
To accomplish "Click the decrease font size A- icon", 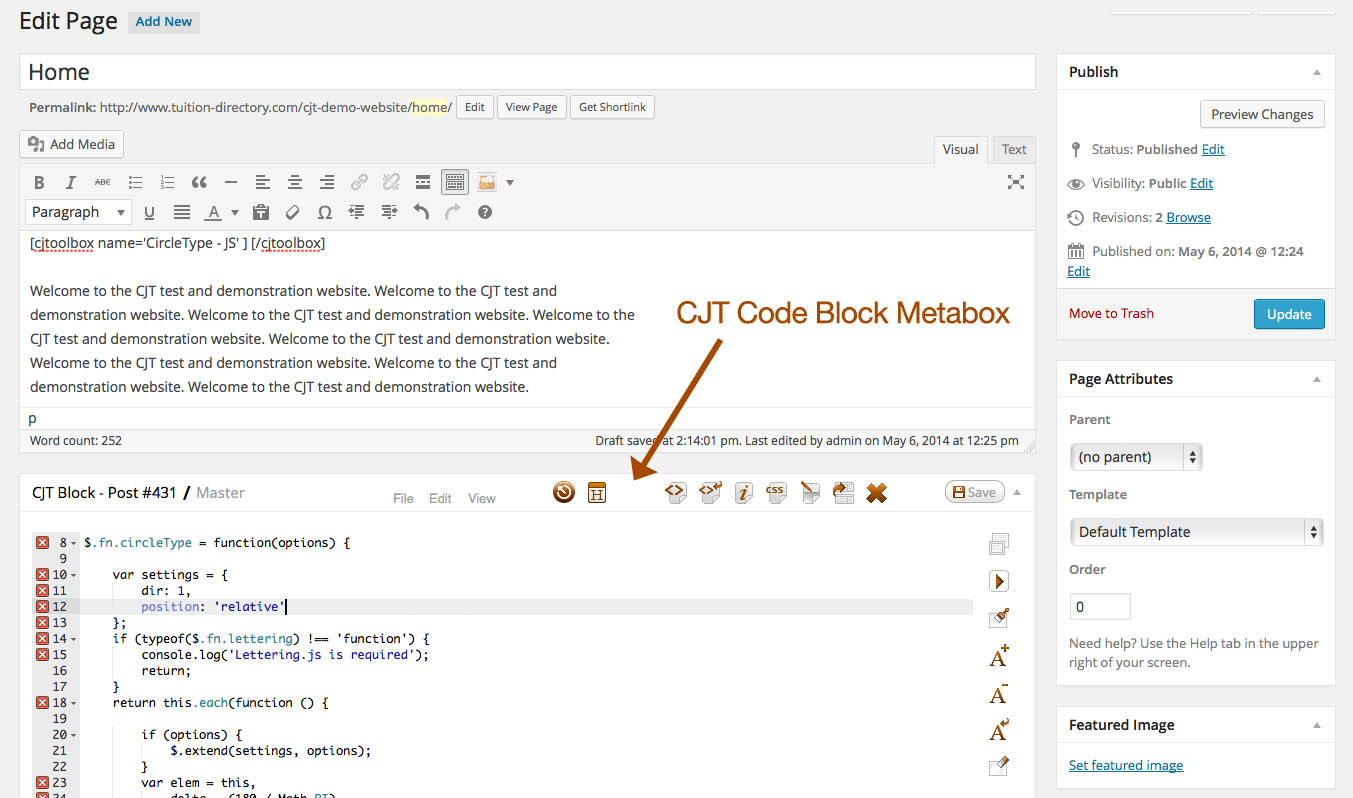I will 998,693.
